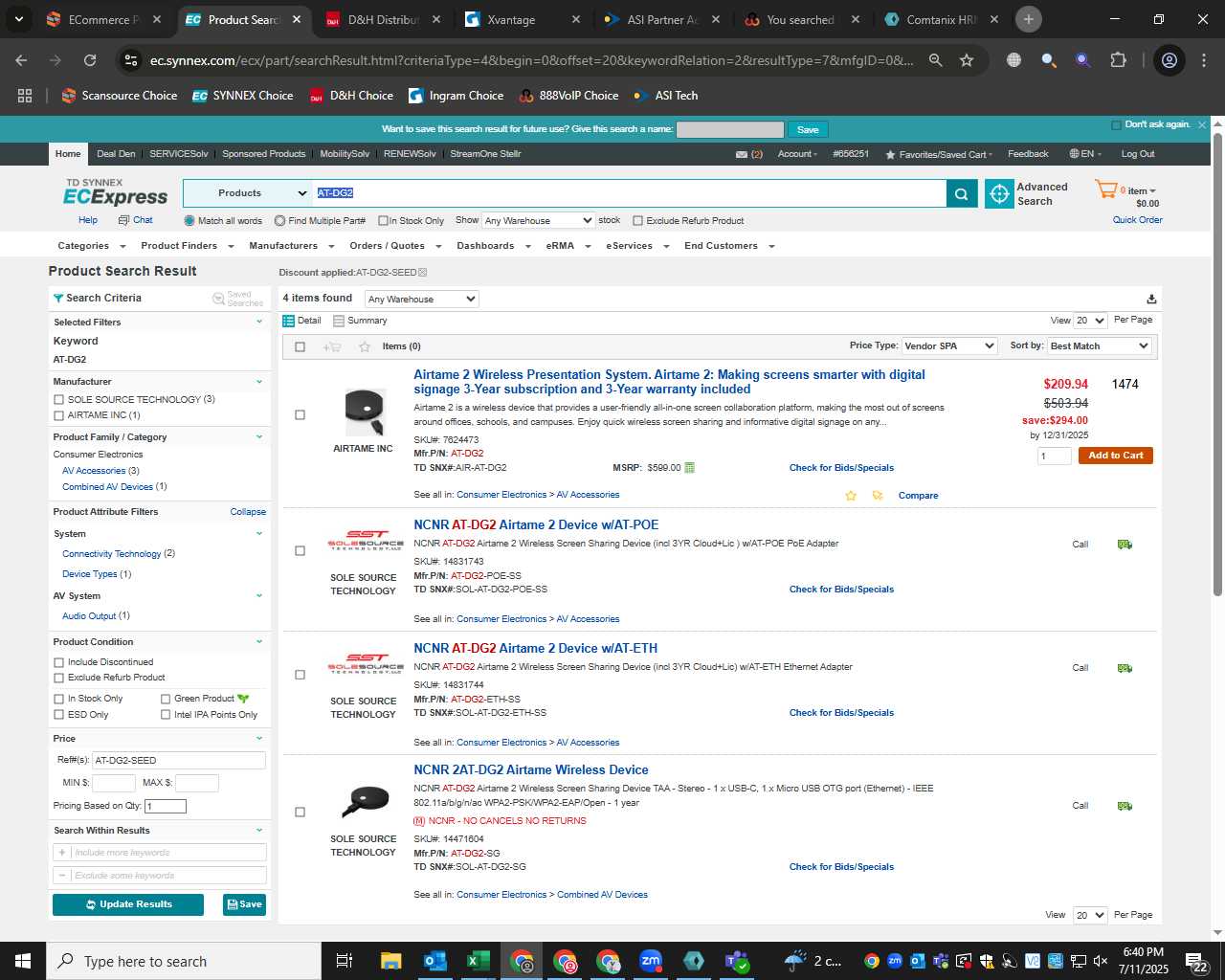Screen dimensions: 1225x980
Task: Open the Quick Order link
Action: 1137,220
